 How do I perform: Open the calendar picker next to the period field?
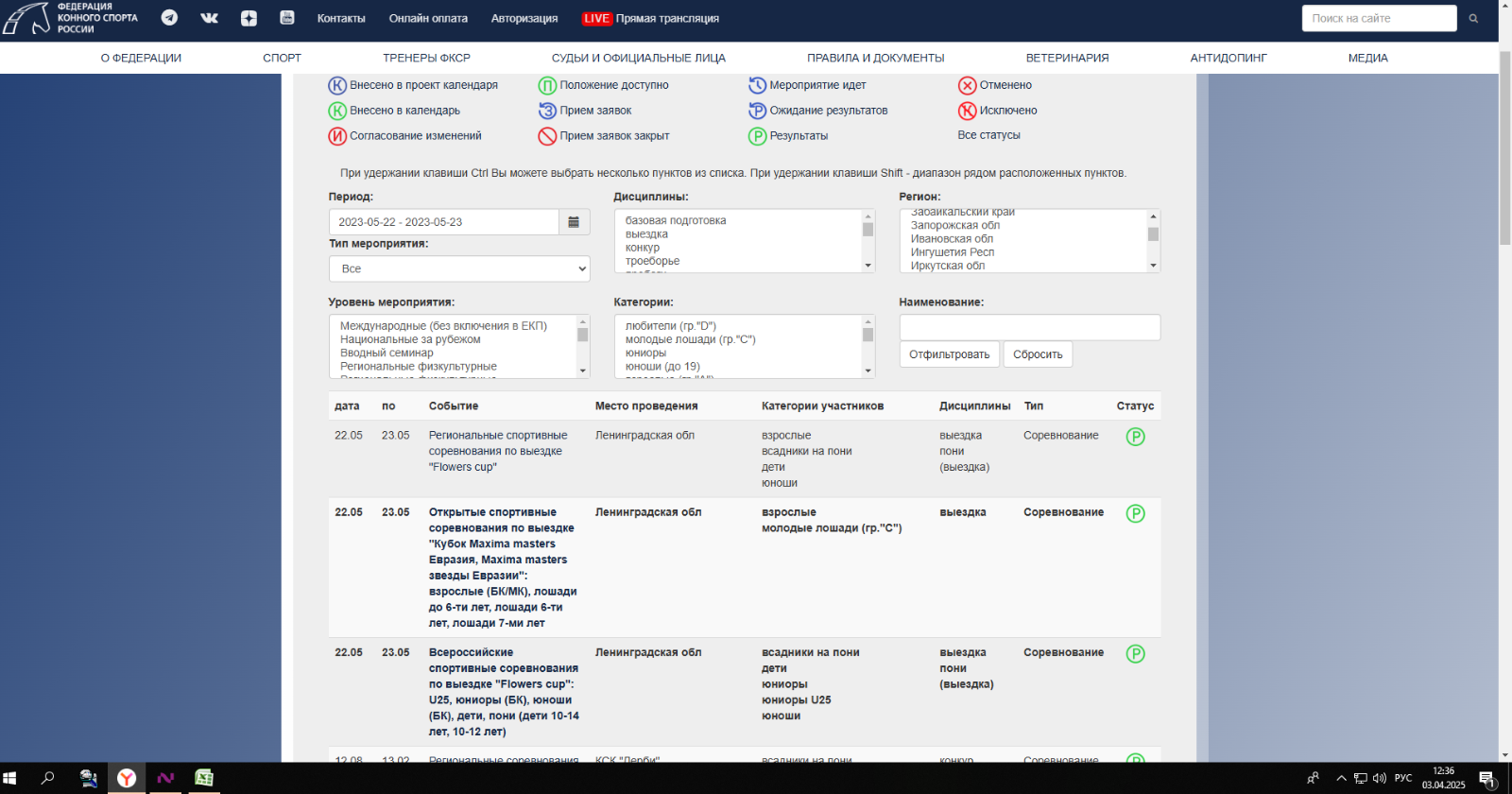click(574, 222)
